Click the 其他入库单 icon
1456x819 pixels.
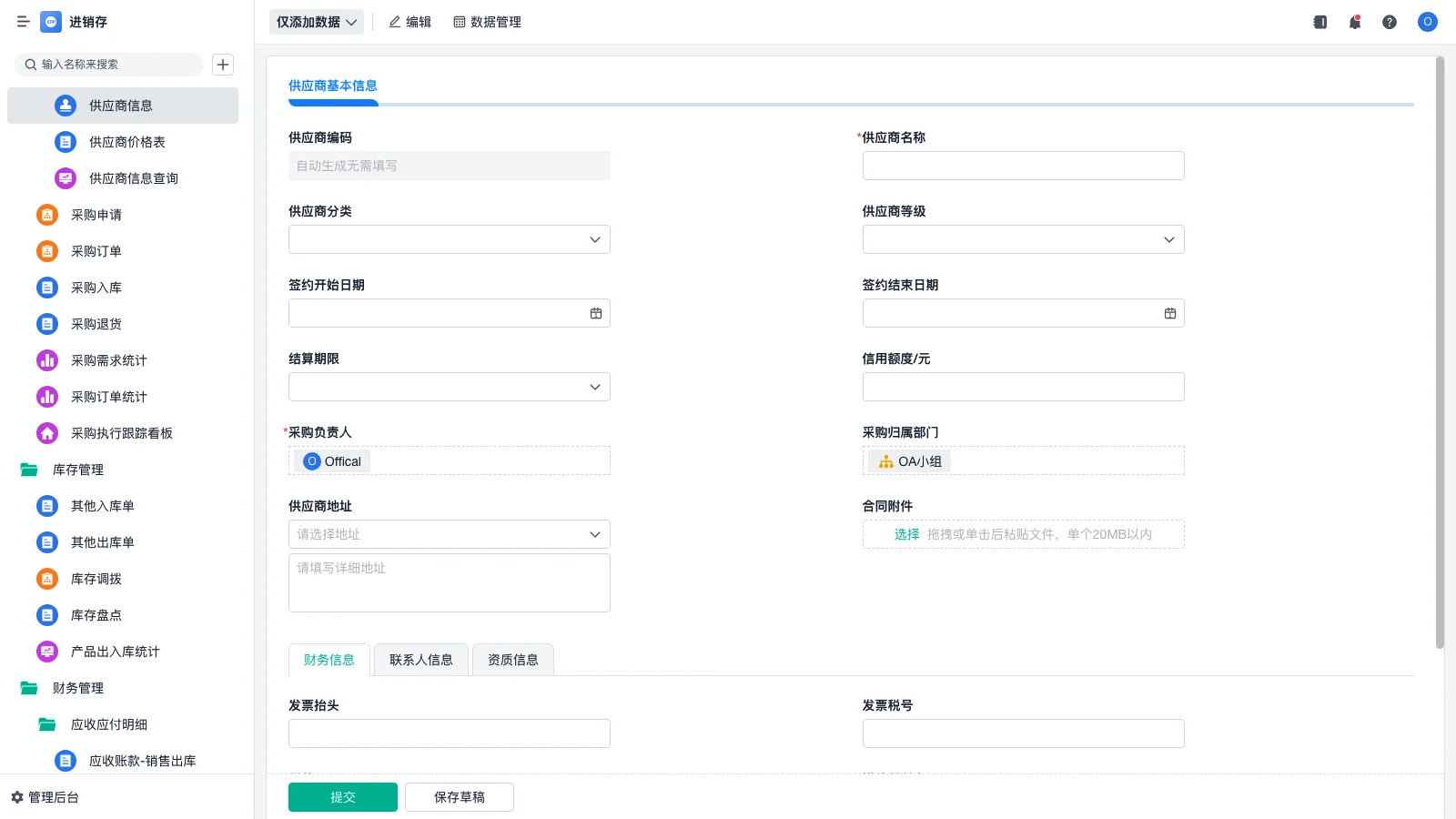pyautogui.click(x=47, y=506)
